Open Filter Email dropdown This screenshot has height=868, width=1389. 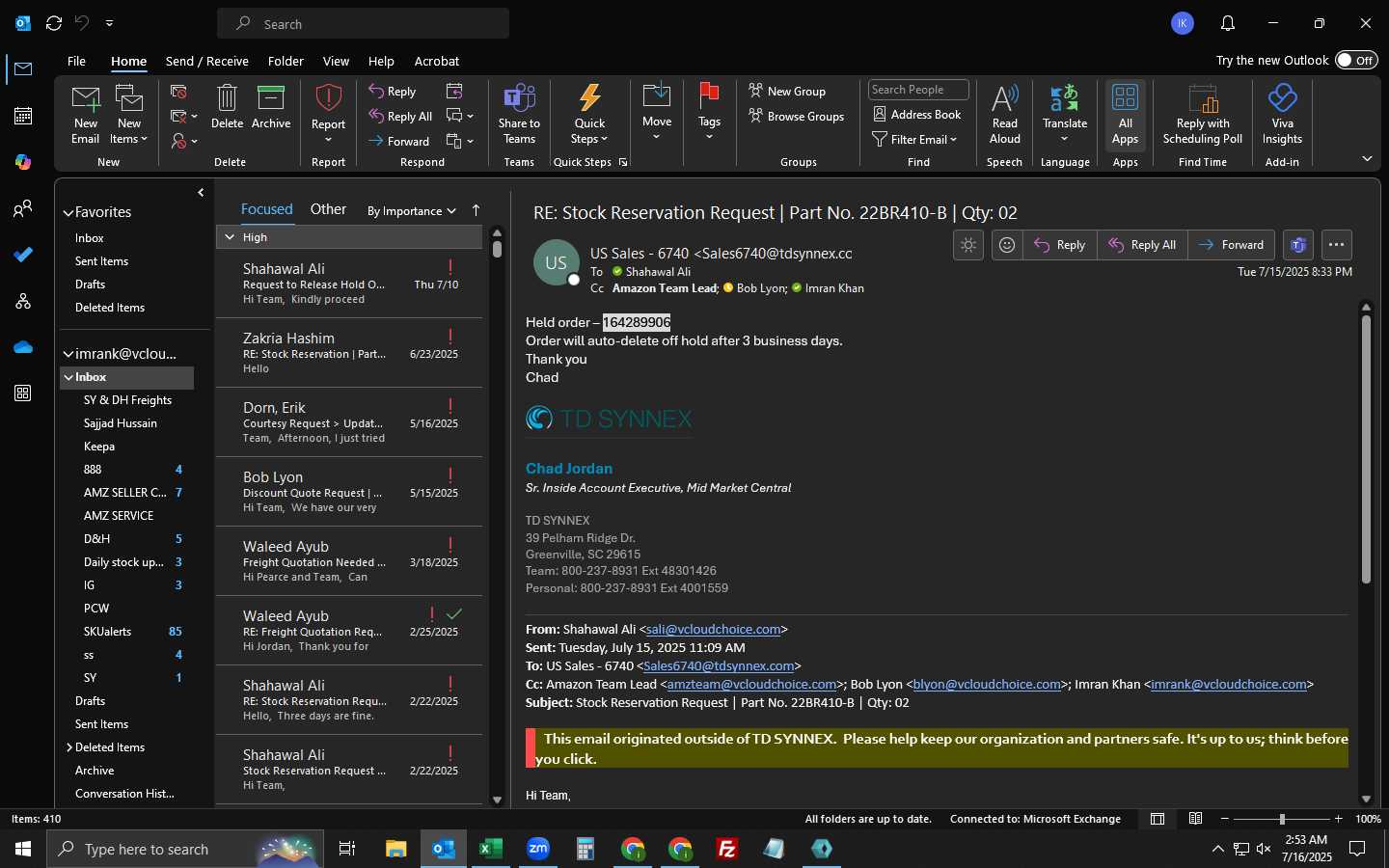(x=914, y=139)
